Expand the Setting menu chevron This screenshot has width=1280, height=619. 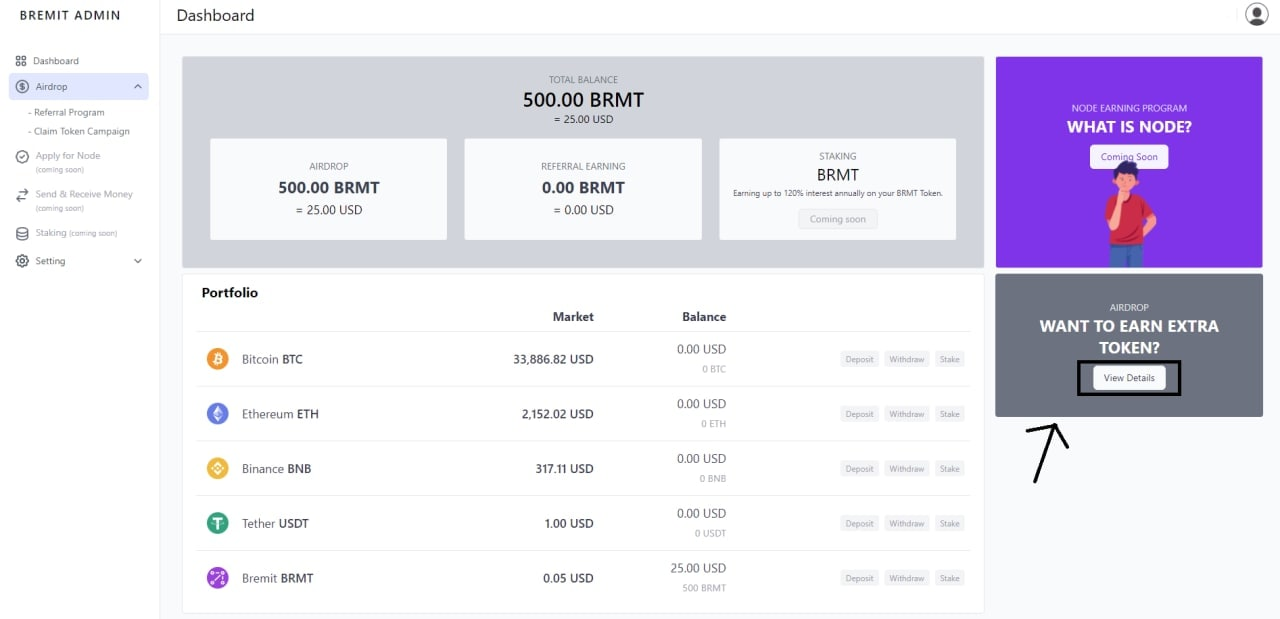tap(138, 261)
